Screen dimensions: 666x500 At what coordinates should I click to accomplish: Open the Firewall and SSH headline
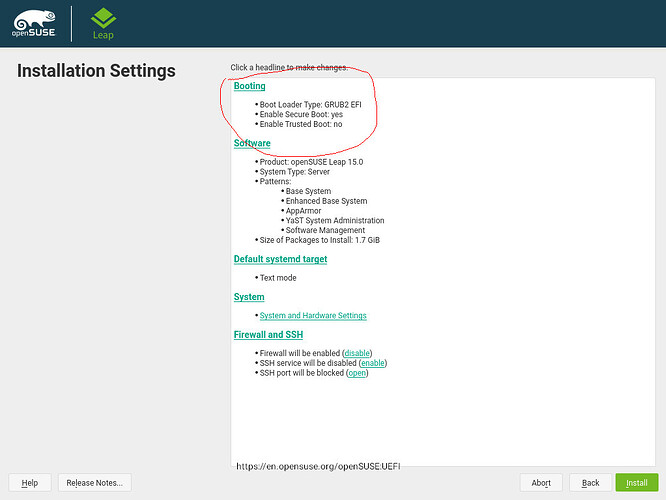(x=268, y=335)
